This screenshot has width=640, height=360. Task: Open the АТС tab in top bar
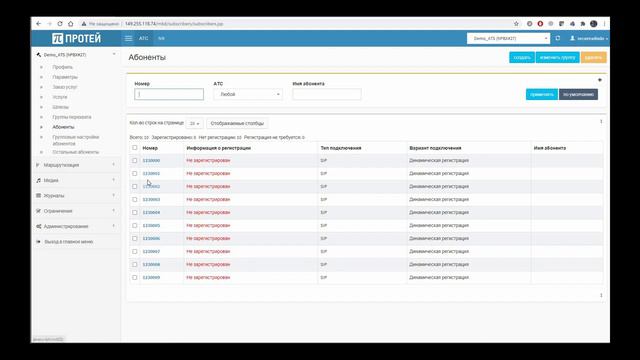click(144, 38)
